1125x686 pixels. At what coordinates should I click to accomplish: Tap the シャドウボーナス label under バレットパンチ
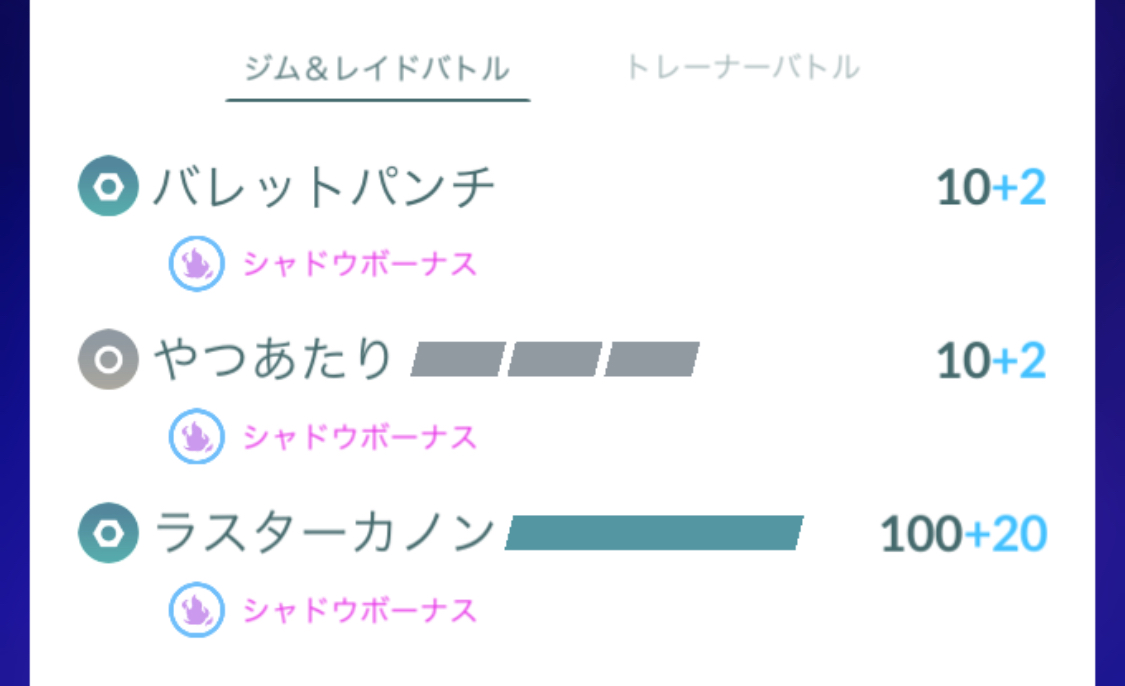(359, 264)
